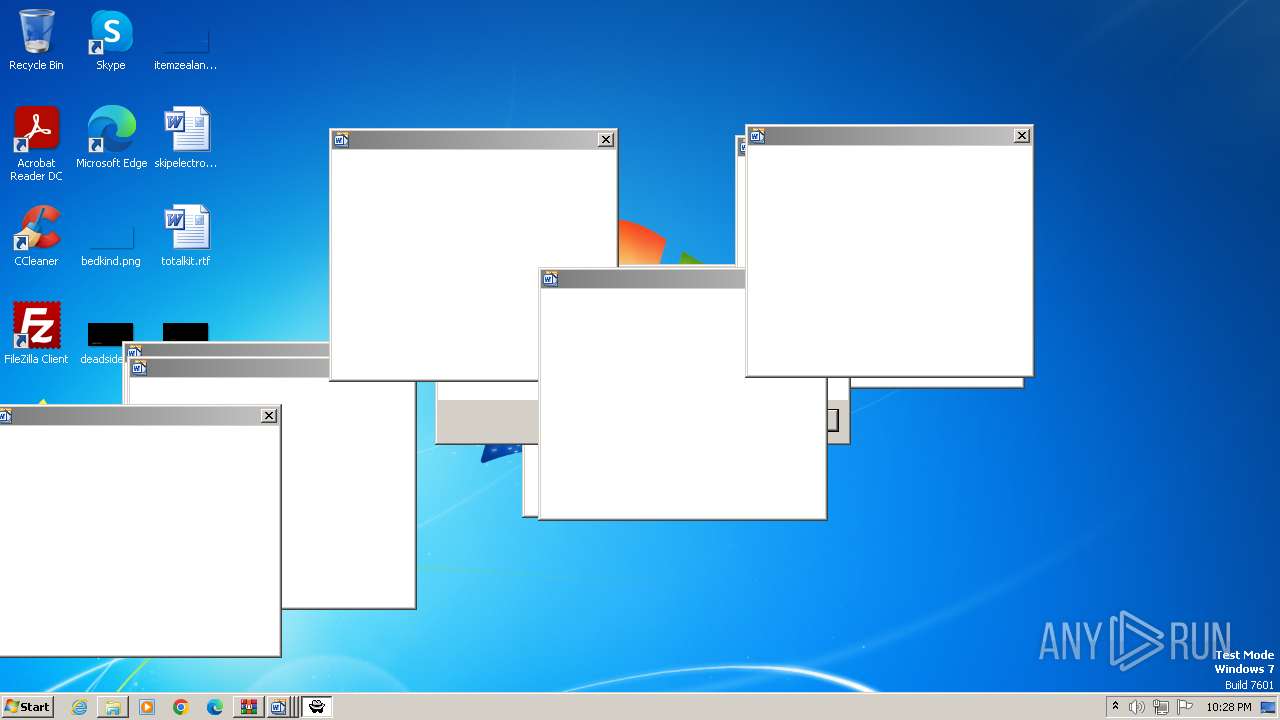Select the active black-and-white app taskbar button
The width and height of the screenshot is (1280, 720).
tap(317, 707)
